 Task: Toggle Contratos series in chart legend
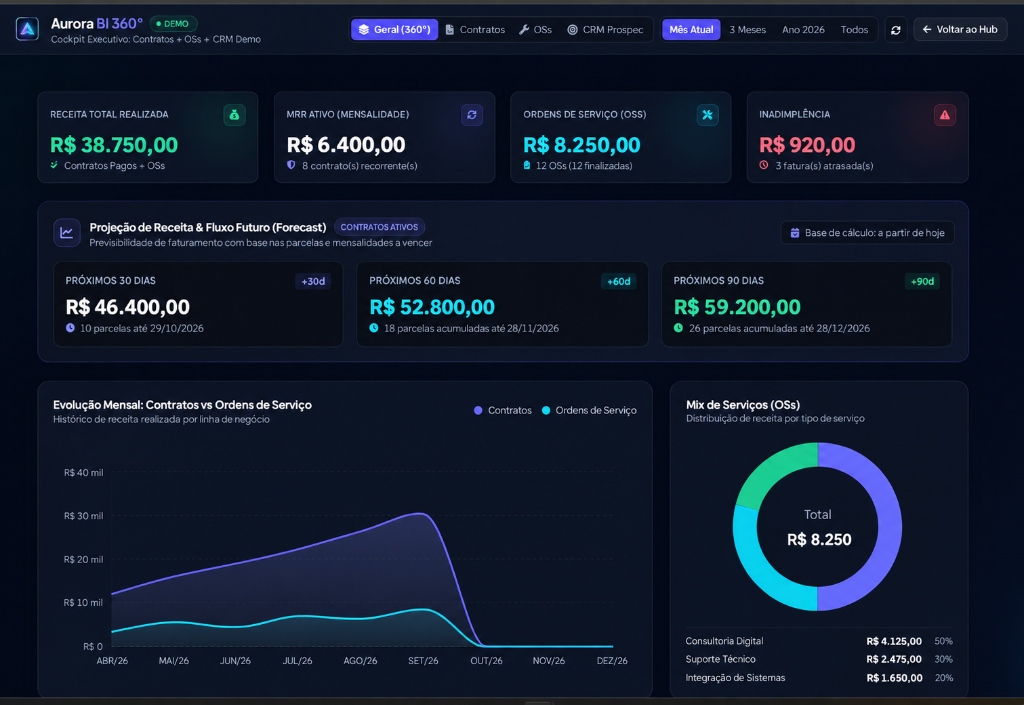coord(503,410)
